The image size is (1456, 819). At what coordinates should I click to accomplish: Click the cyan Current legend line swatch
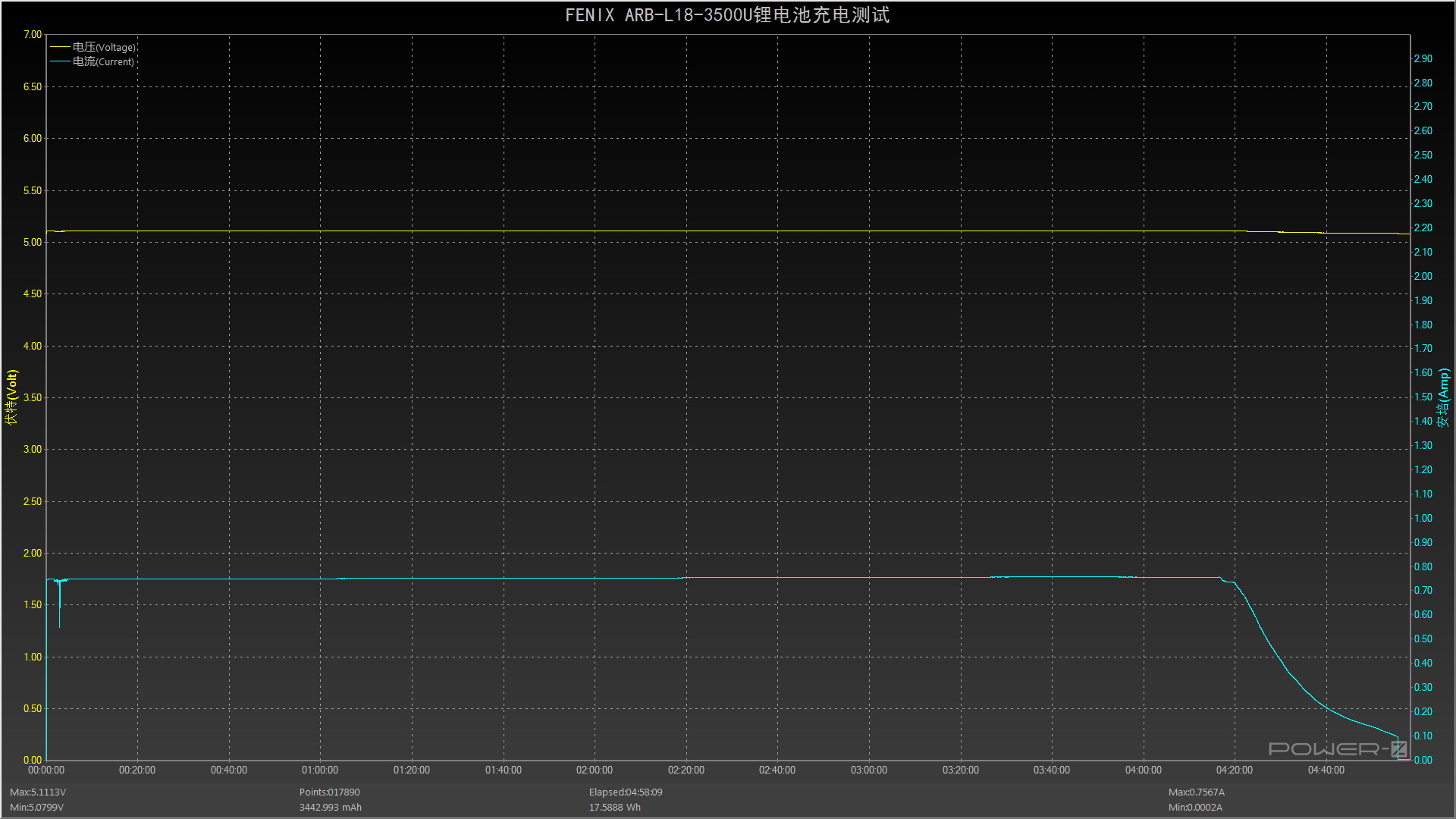(60, 61)
